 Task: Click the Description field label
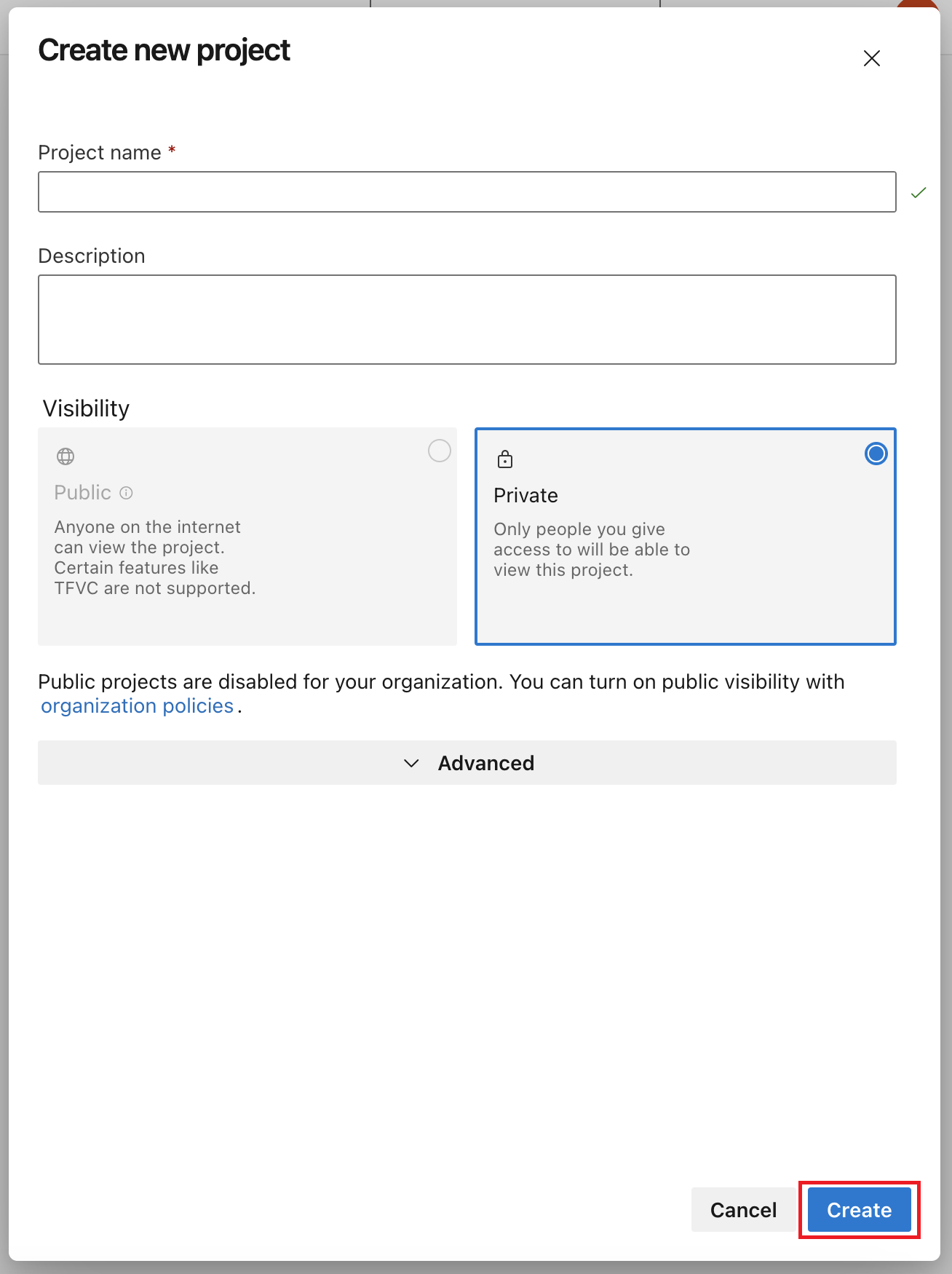click(92, 256)
